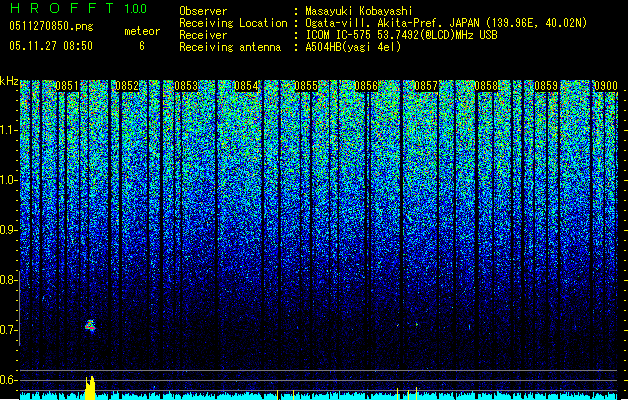This screenshot has width=629, height=400.
Task: Click the 0855 time marker
Action: pyautogui.click(x=306, y=86)
